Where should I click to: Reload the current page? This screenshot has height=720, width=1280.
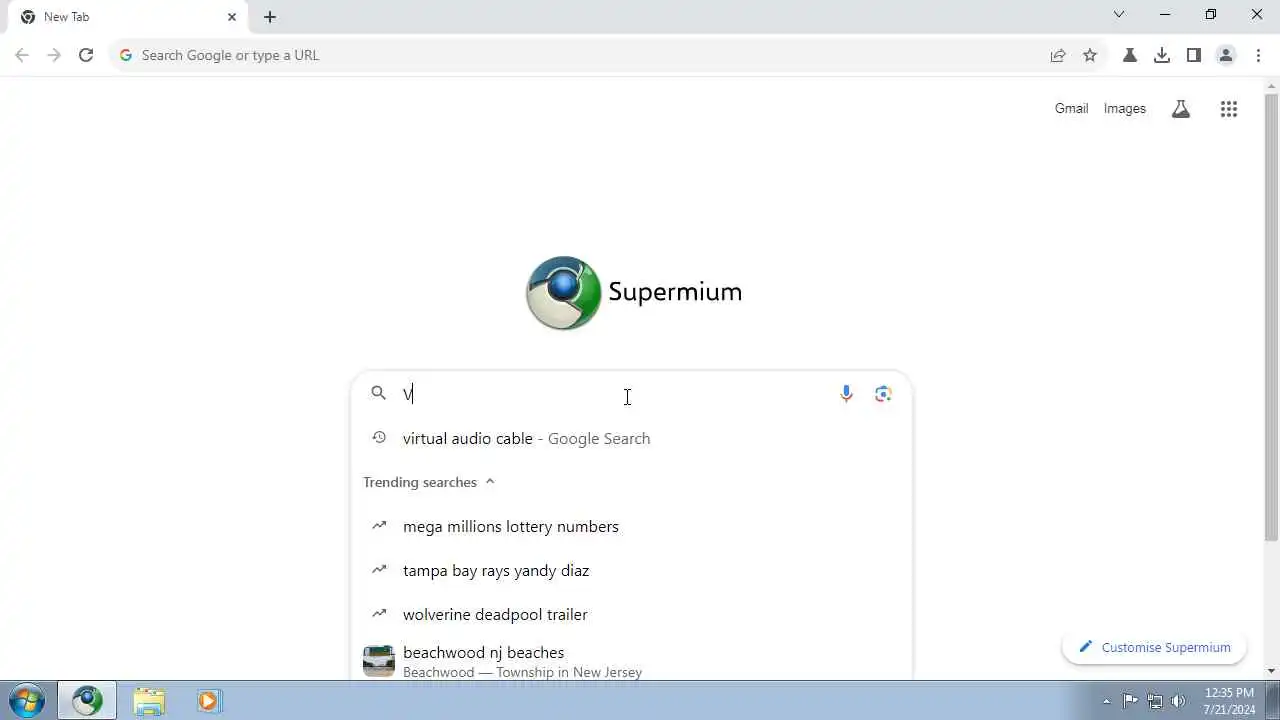point(86,55)
